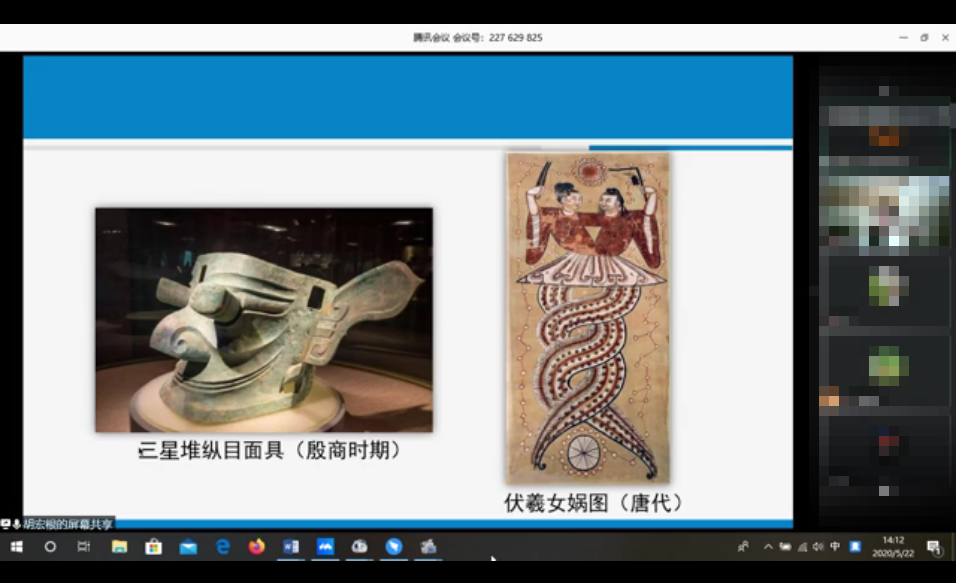Open clock showing 14:12 2020/5/22

coord(893,546)
